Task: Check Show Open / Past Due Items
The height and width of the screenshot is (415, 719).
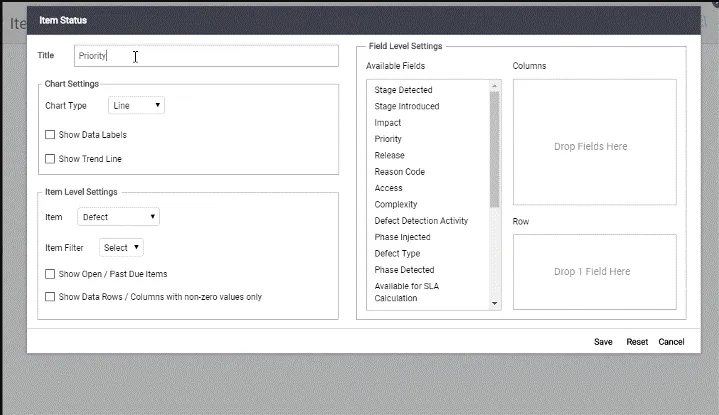Action: [50, 274]
